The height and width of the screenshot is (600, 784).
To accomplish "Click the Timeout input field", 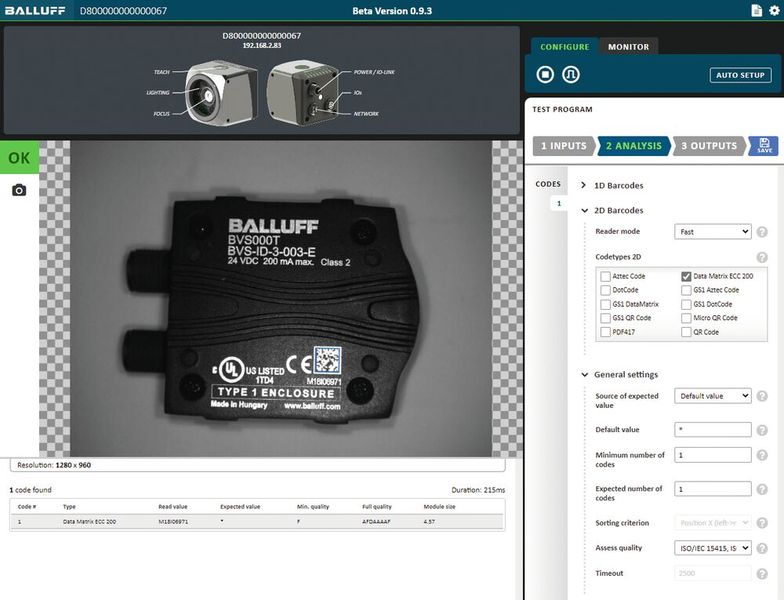I will tap(712, 573).
